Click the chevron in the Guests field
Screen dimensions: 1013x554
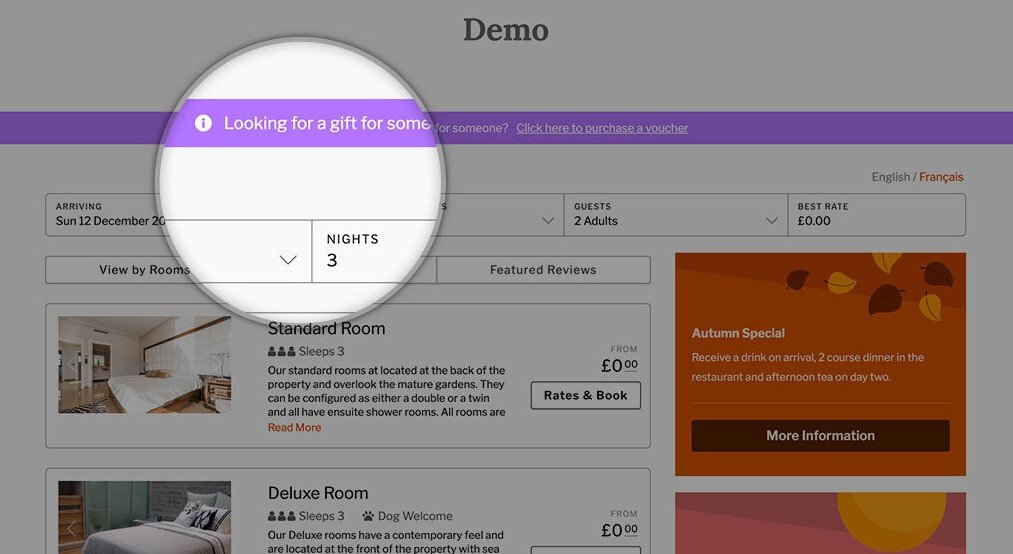tap(771, 221)
